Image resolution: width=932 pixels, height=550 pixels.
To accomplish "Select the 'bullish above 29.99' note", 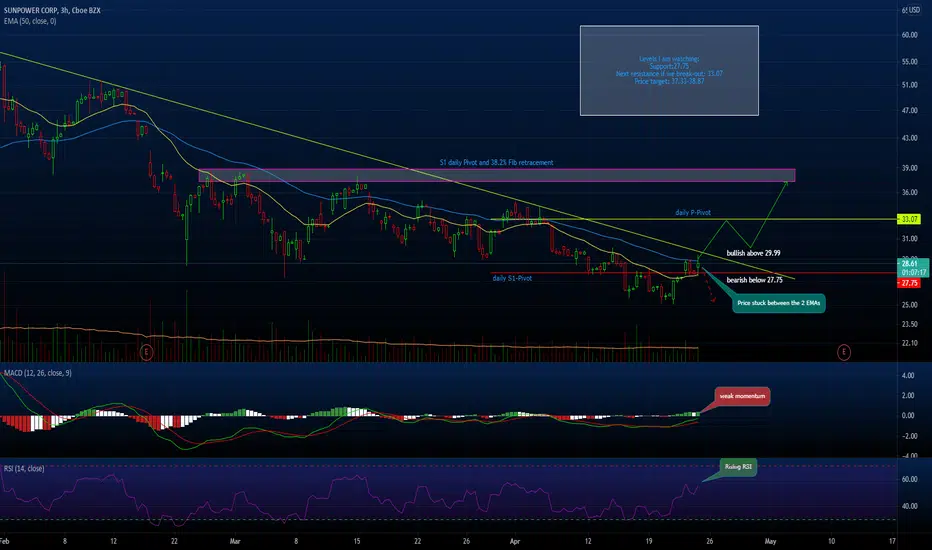I will point(753,253).
